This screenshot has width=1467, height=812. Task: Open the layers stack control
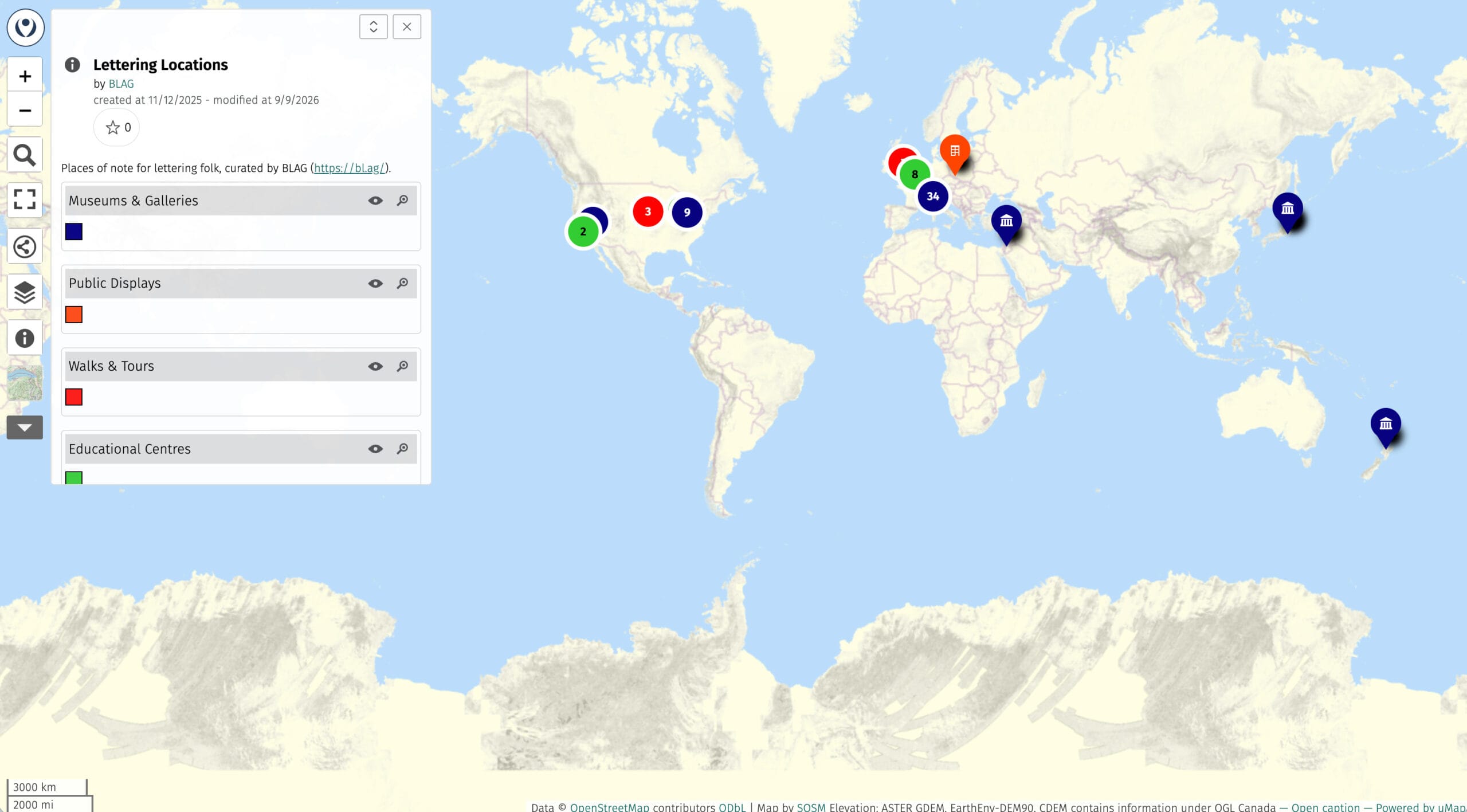pyautogui.click(x=25, y=292)
